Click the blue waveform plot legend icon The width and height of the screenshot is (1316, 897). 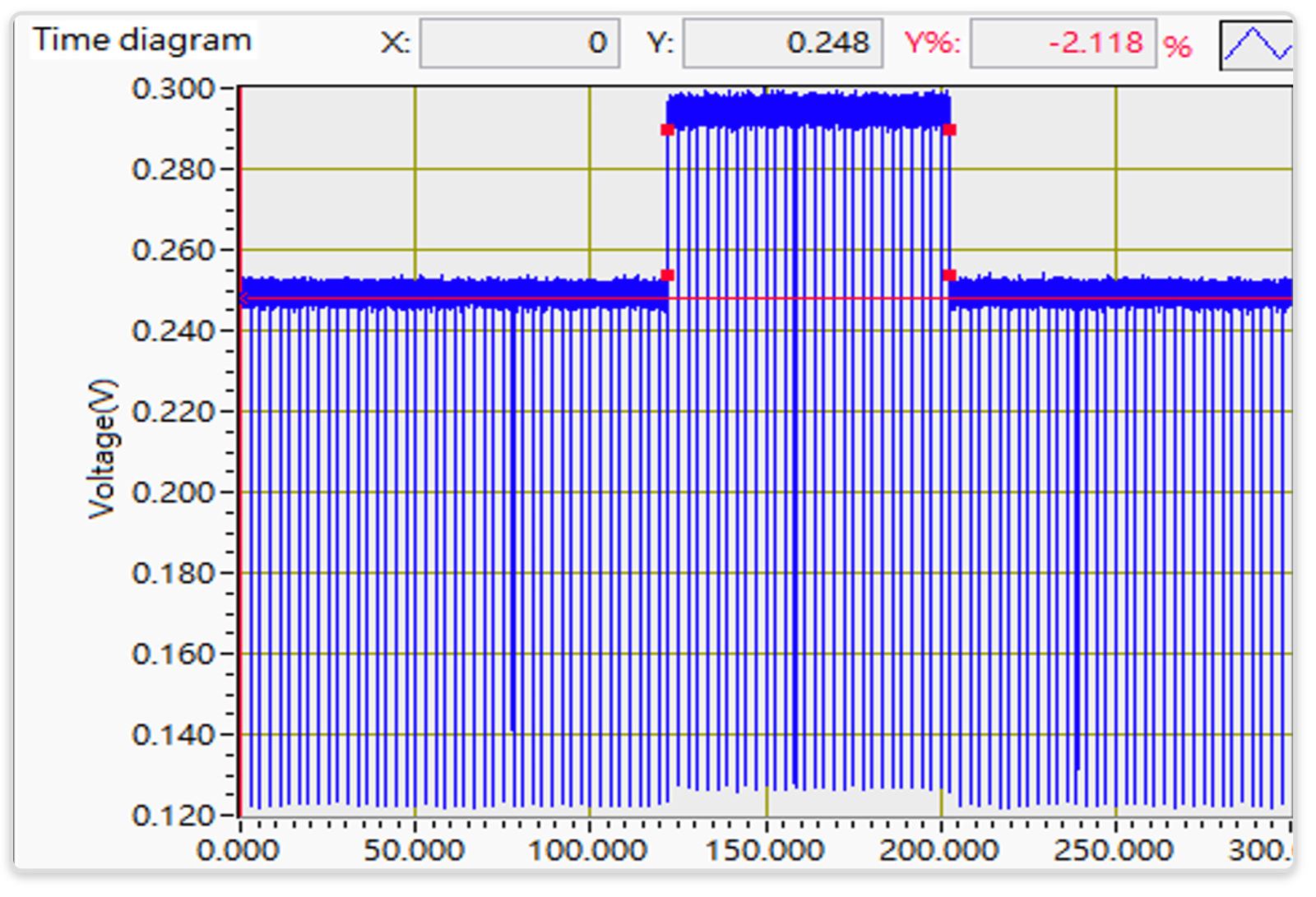(x=1256, y=44)
